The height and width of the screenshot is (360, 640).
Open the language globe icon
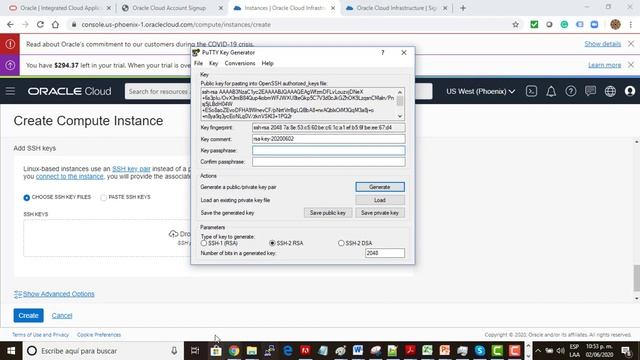[610, 91]
